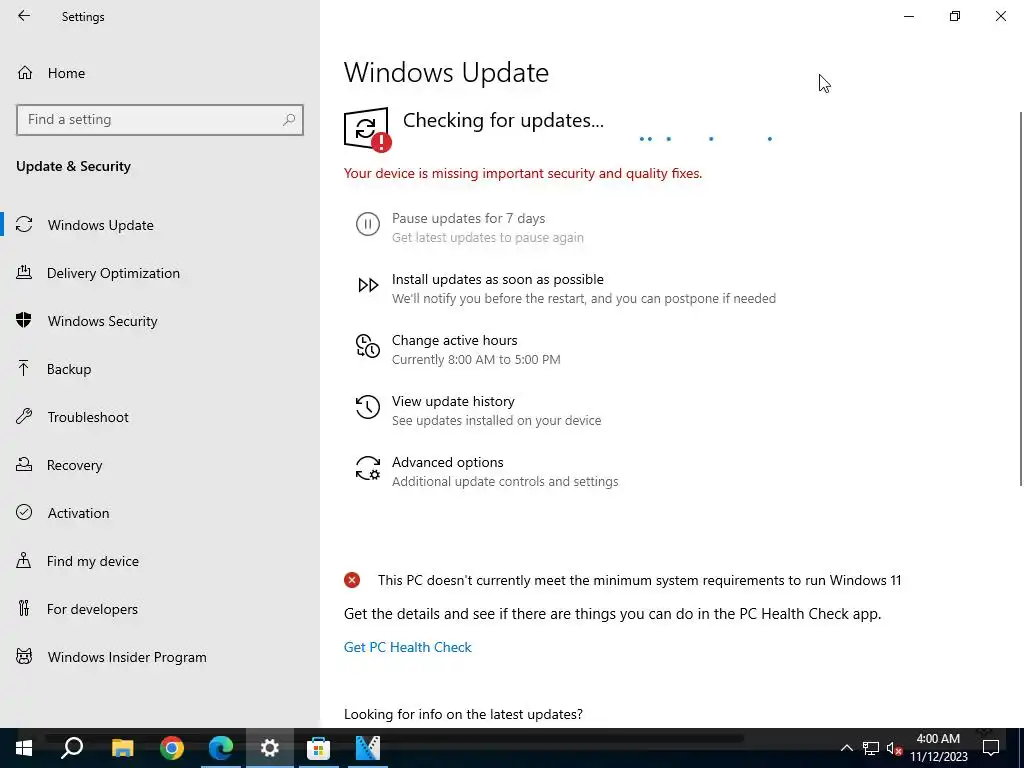
Task: Open the Recovery label in sidebar
Action: click(x=74, y=465)
